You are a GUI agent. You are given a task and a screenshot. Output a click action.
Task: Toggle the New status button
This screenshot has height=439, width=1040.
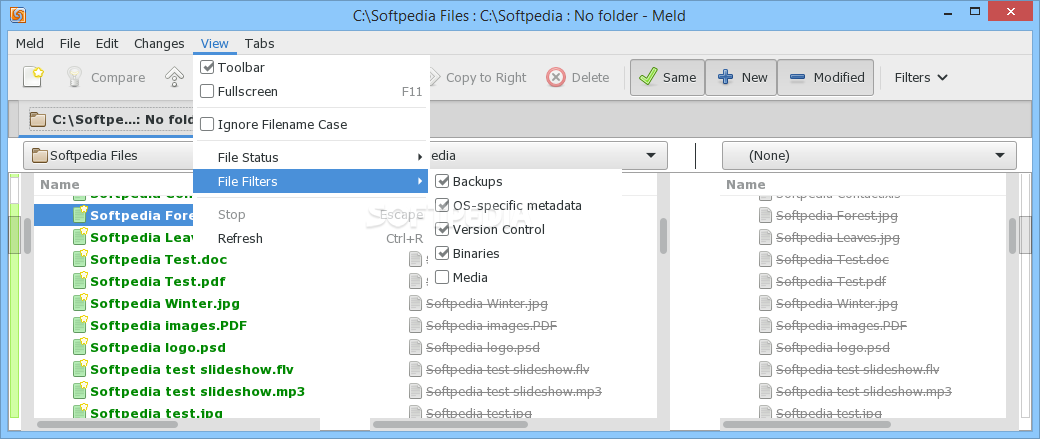click(x=741, y=78)
